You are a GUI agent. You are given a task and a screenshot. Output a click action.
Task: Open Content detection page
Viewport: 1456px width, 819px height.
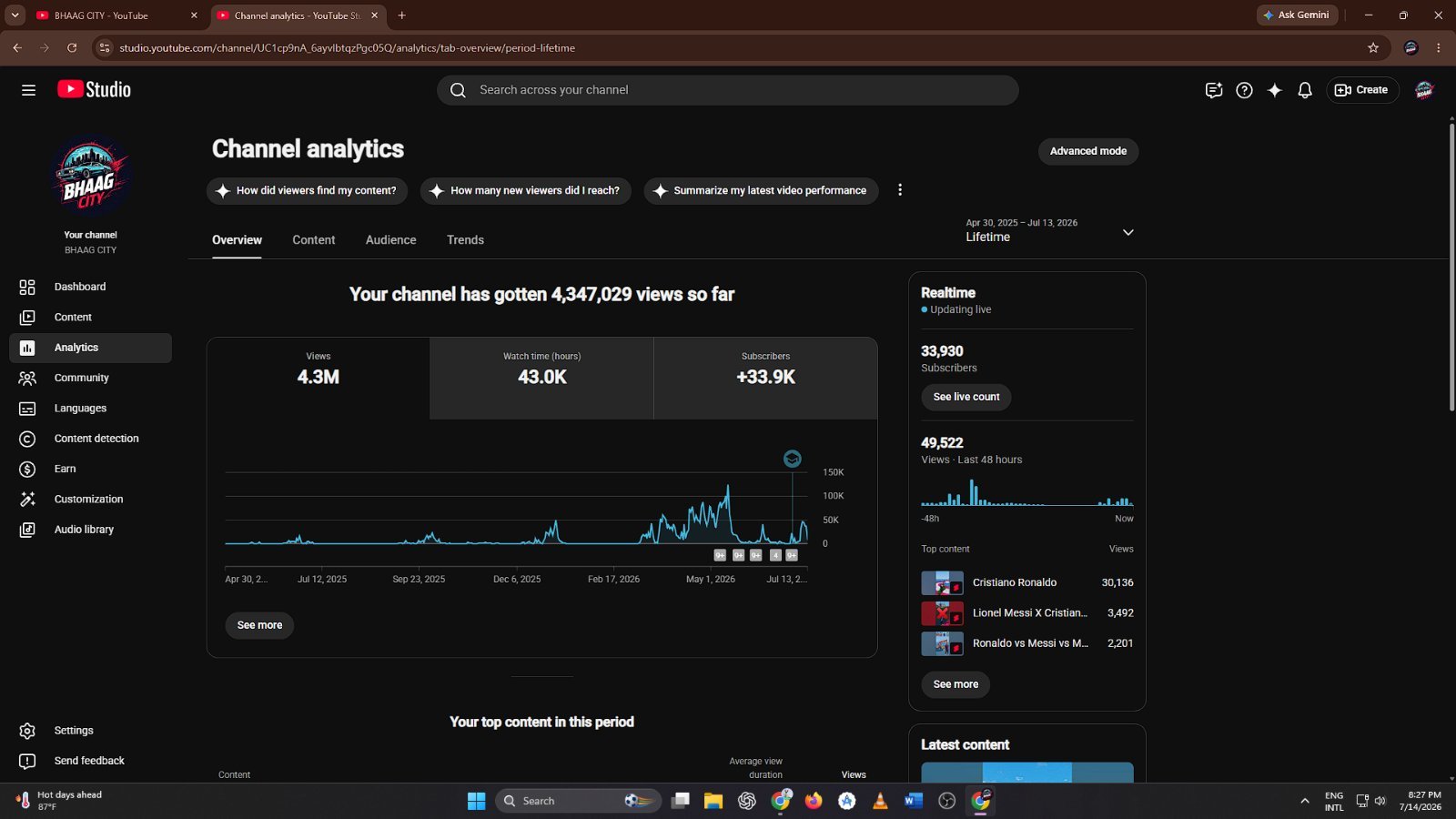(90, 439)
